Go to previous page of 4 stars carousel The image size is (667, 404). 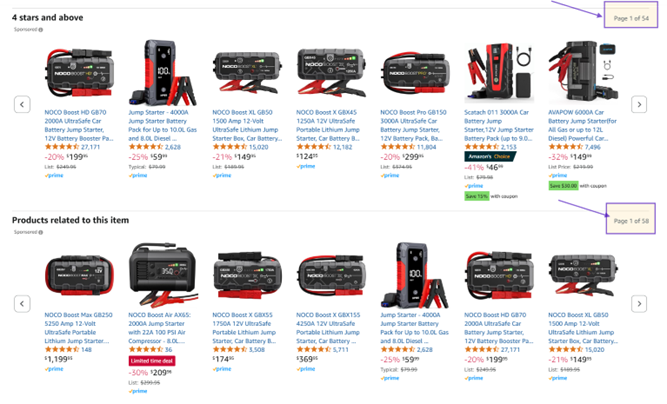[22, 104]
